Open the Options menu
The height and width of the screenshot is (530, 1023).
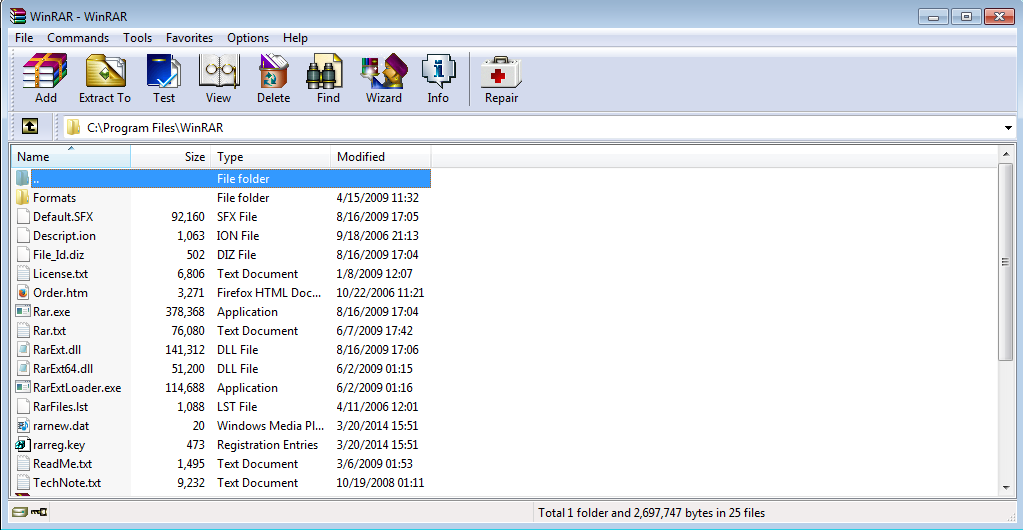click(248, 38)
